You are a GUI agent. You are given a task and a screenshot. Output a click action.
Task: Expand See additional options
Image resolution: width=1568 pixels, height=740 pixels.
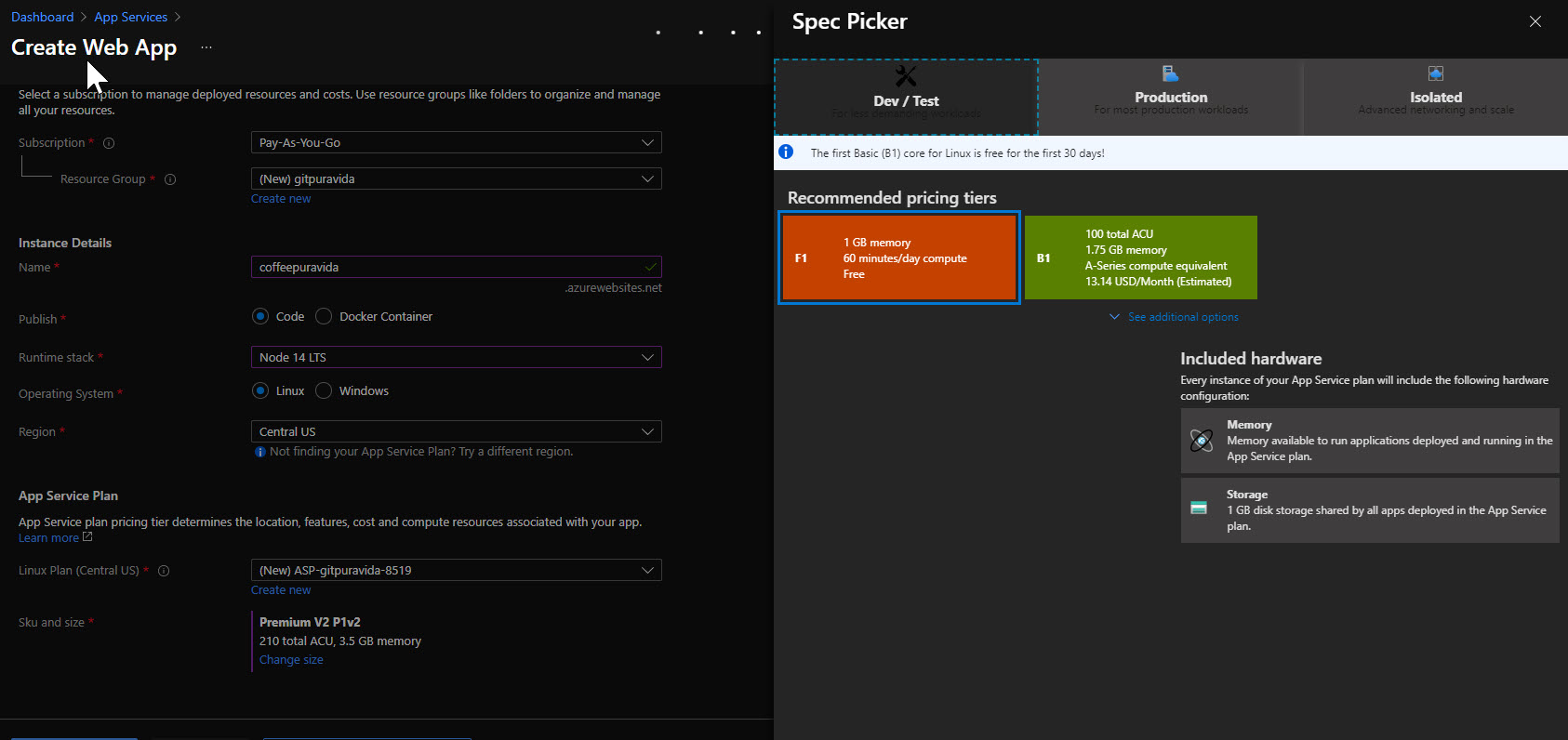click(x=1182, y=317)
